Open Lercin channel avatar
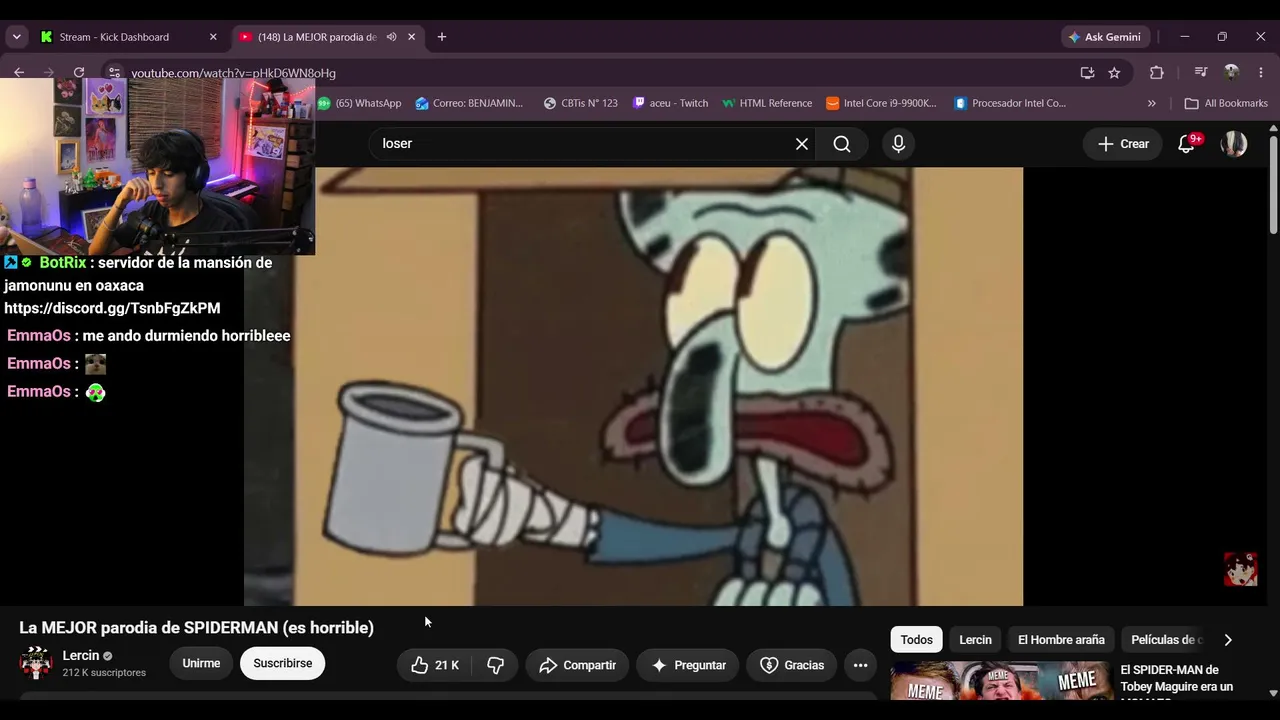This screenshot has height=720, width=1280. click(36, 663)
